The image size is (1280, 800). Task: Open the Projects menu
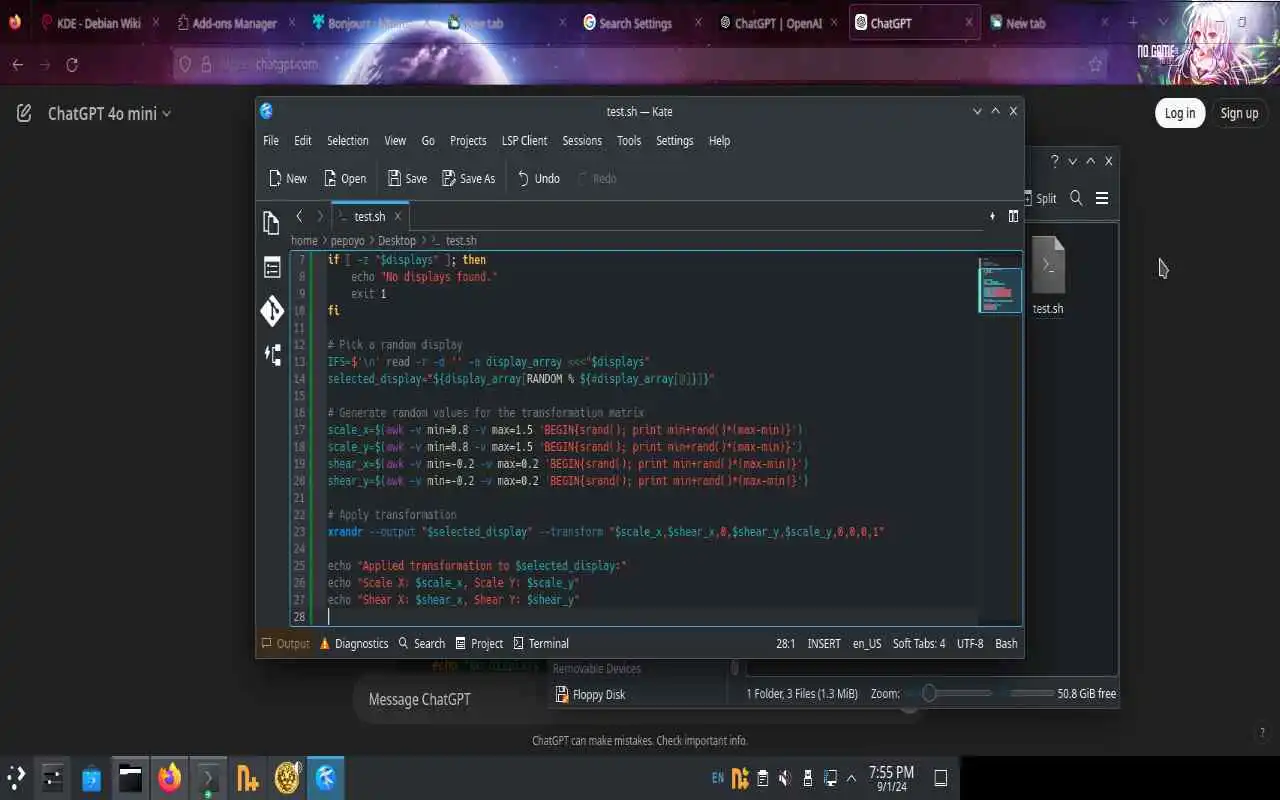click(468, 141)
